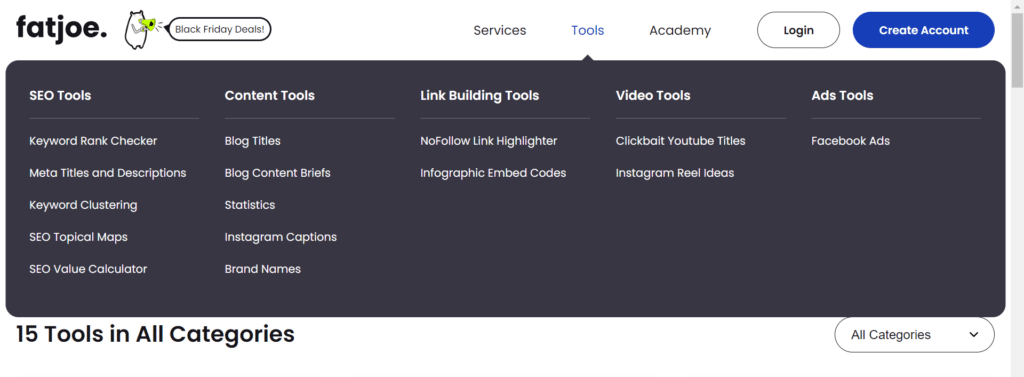Click the bear mascot with megaphone icon
The image size is (1024, 377).
click(144, 30)
